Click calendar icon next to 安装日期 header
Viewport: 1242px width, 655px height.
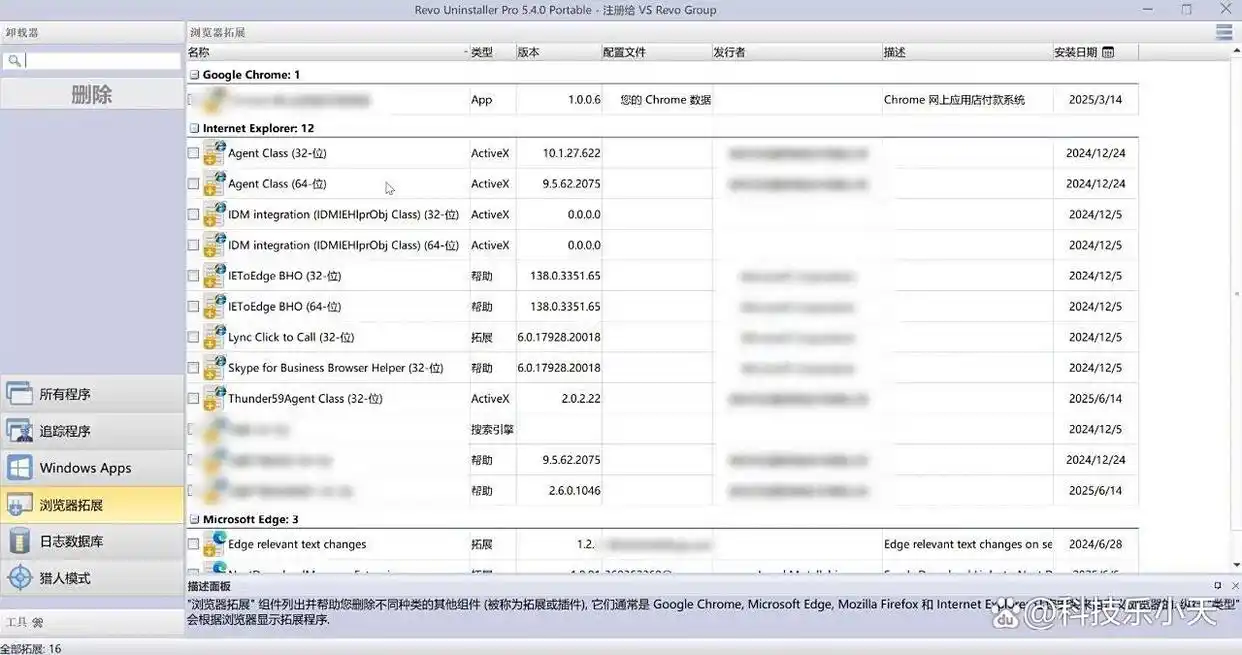point(1108,52)
